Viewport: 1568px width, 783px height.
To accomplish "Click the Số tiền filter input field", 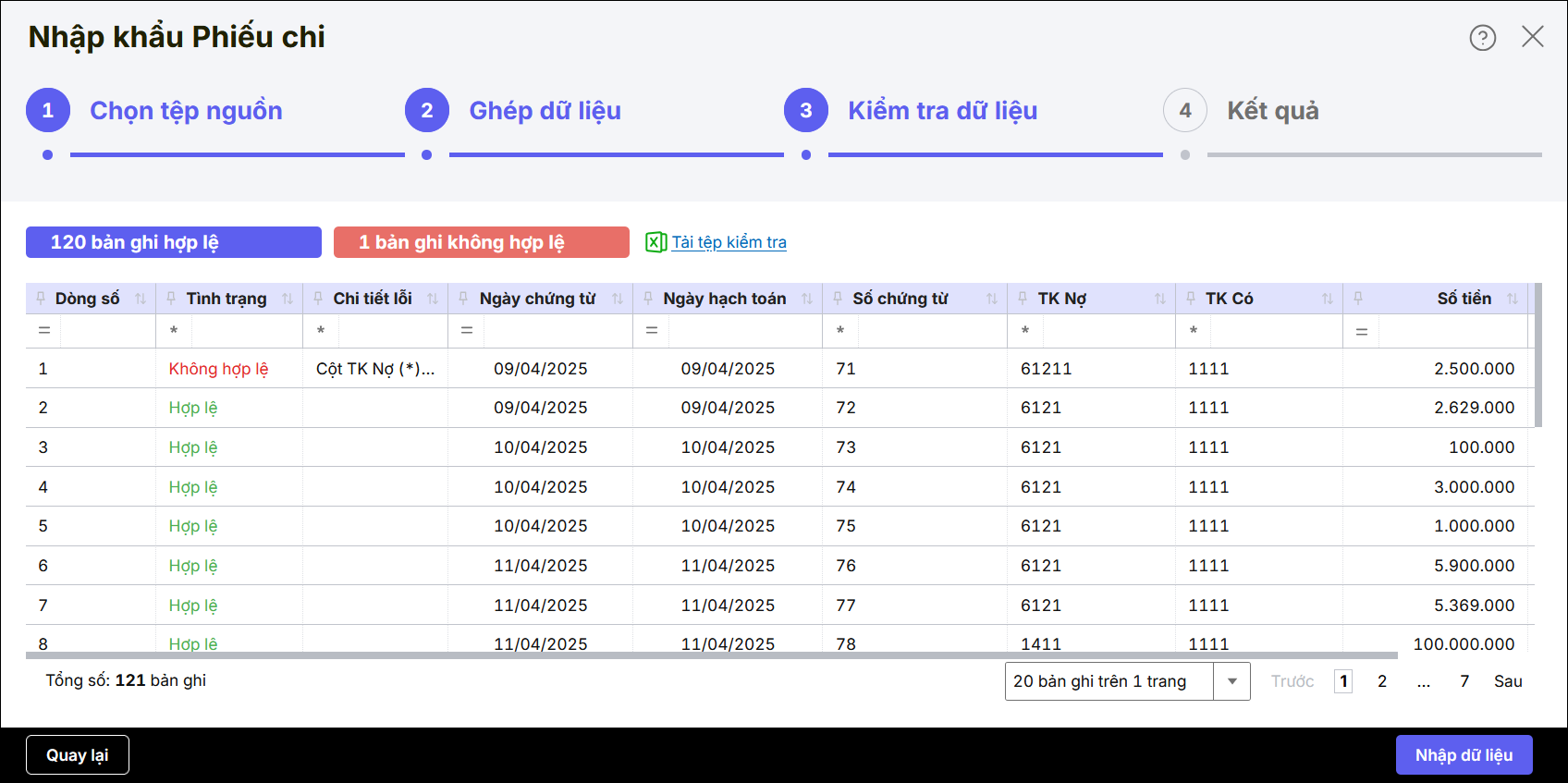I will point(1453,331).
